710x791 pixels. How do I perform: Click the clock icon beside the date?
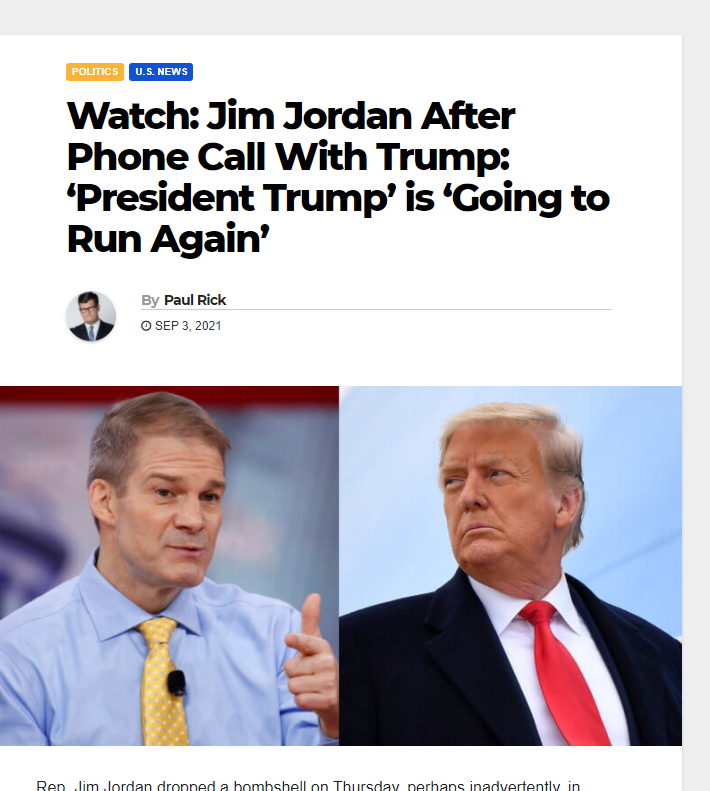tap(146, 326)
